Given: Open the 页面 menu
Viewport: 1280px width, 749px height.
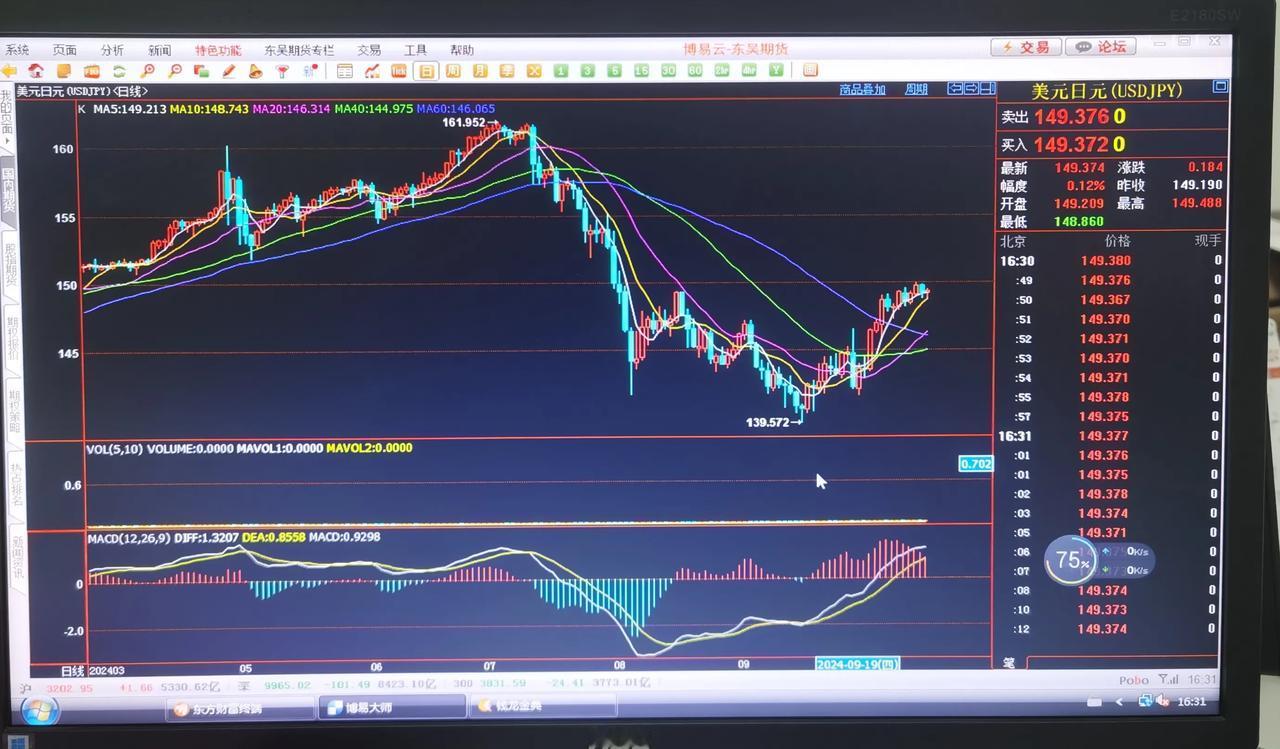Looking at the screenshot, I should point(65,50).
